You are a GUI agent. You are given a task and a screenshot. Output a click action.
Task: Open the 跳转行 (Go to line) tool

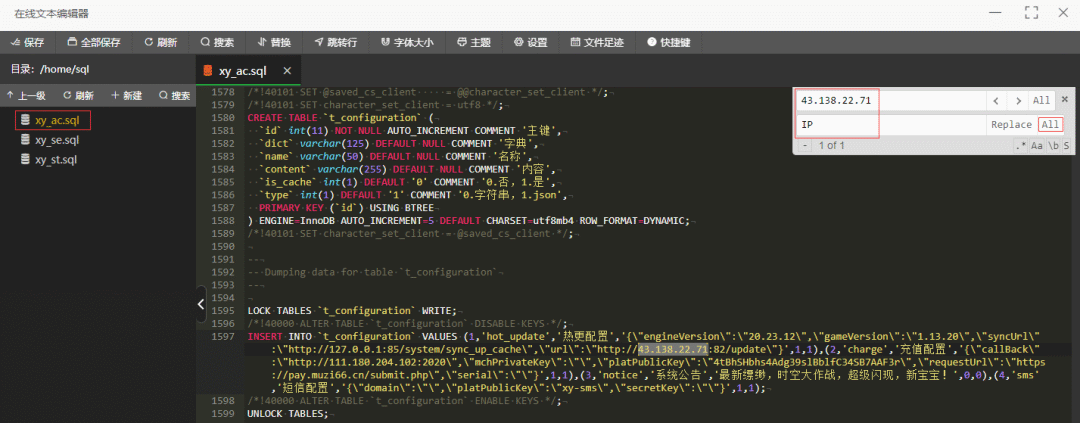335,43
